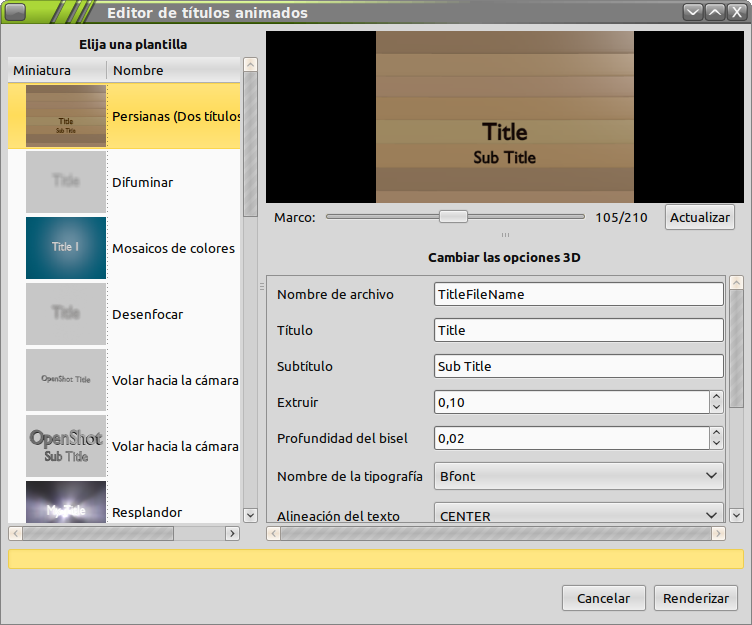Decrease the Extruir value with down arrow

tap(717, 408)
